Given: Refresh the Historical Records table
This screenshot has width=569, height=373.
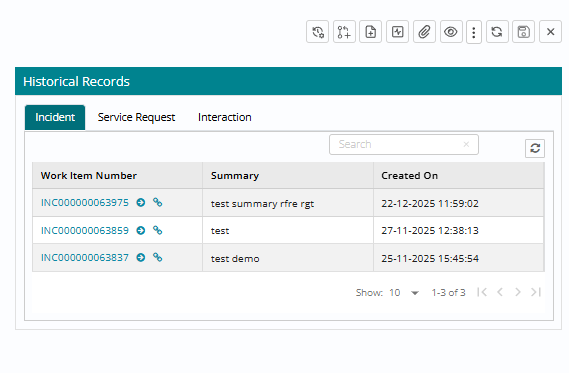Looking at the screenshot, I should click(535, 148).
